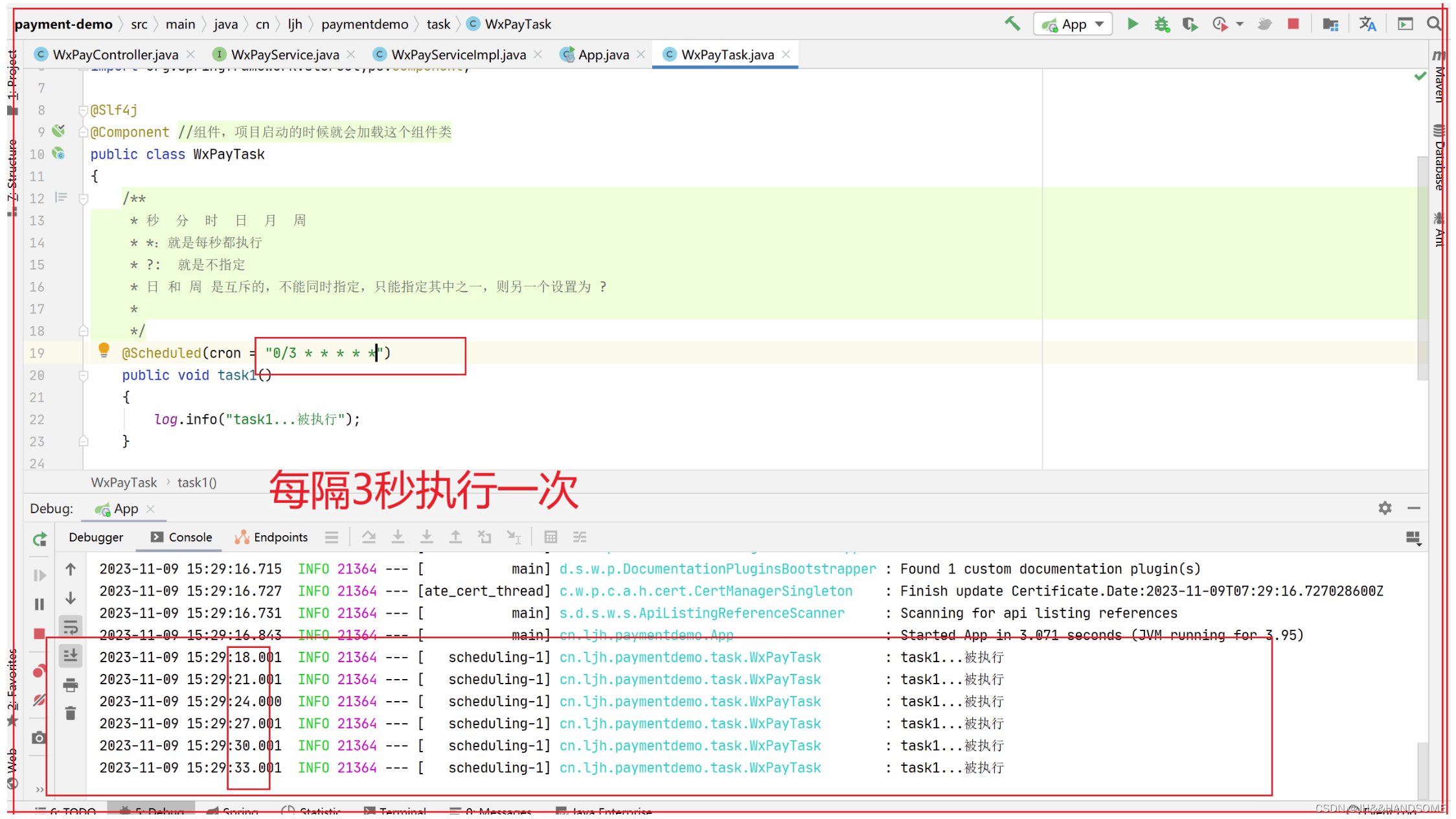This screenshot has height=819, width=1456.
Task: Click the green Run button
Action: coord(1132,24)
